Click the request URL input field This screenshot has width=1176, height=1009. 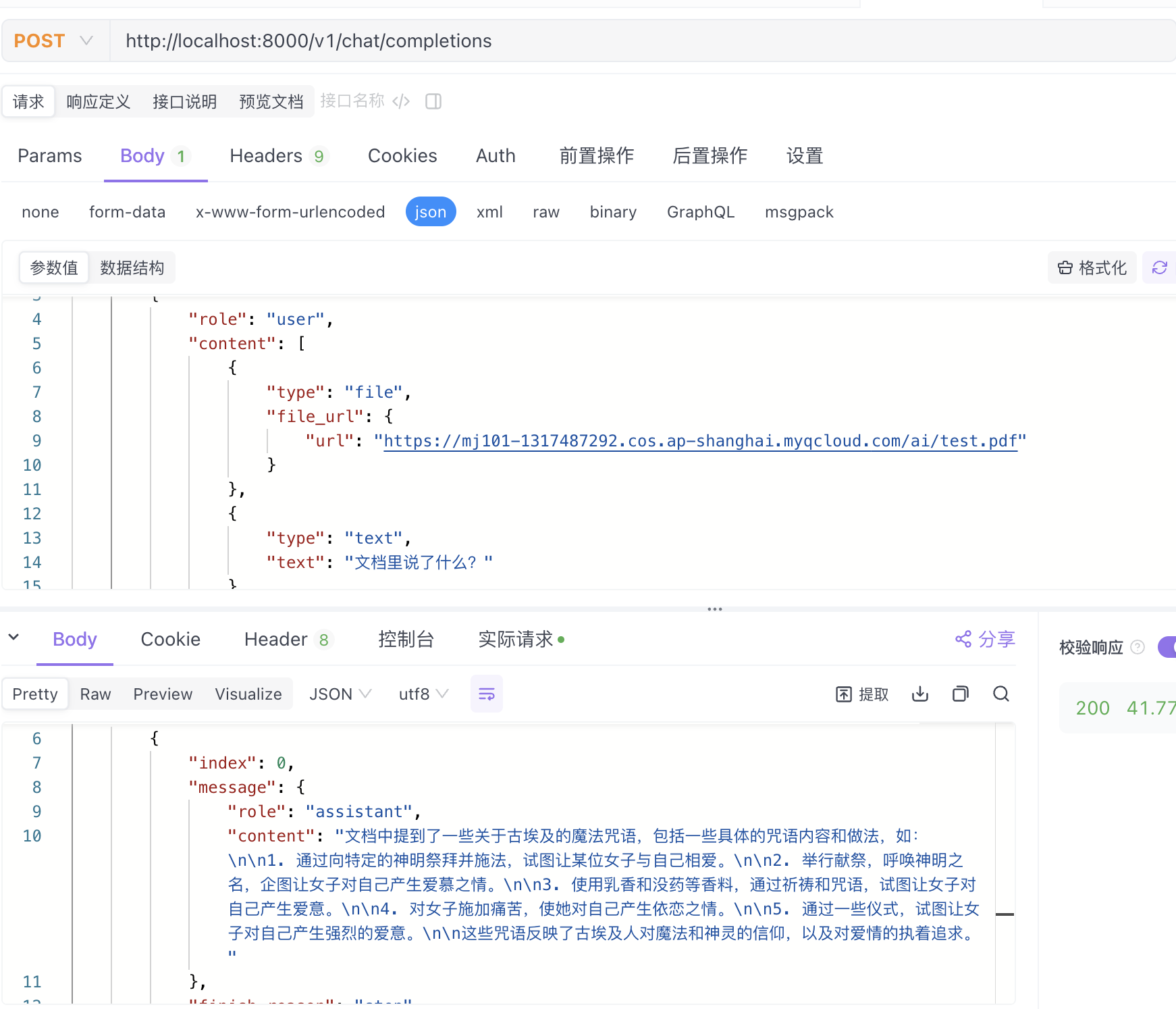[x=473, y=41]
